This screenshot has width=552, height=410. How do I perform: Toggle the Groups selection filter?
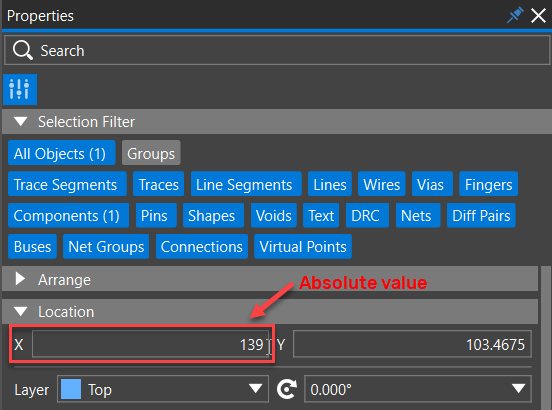(151, 153)
